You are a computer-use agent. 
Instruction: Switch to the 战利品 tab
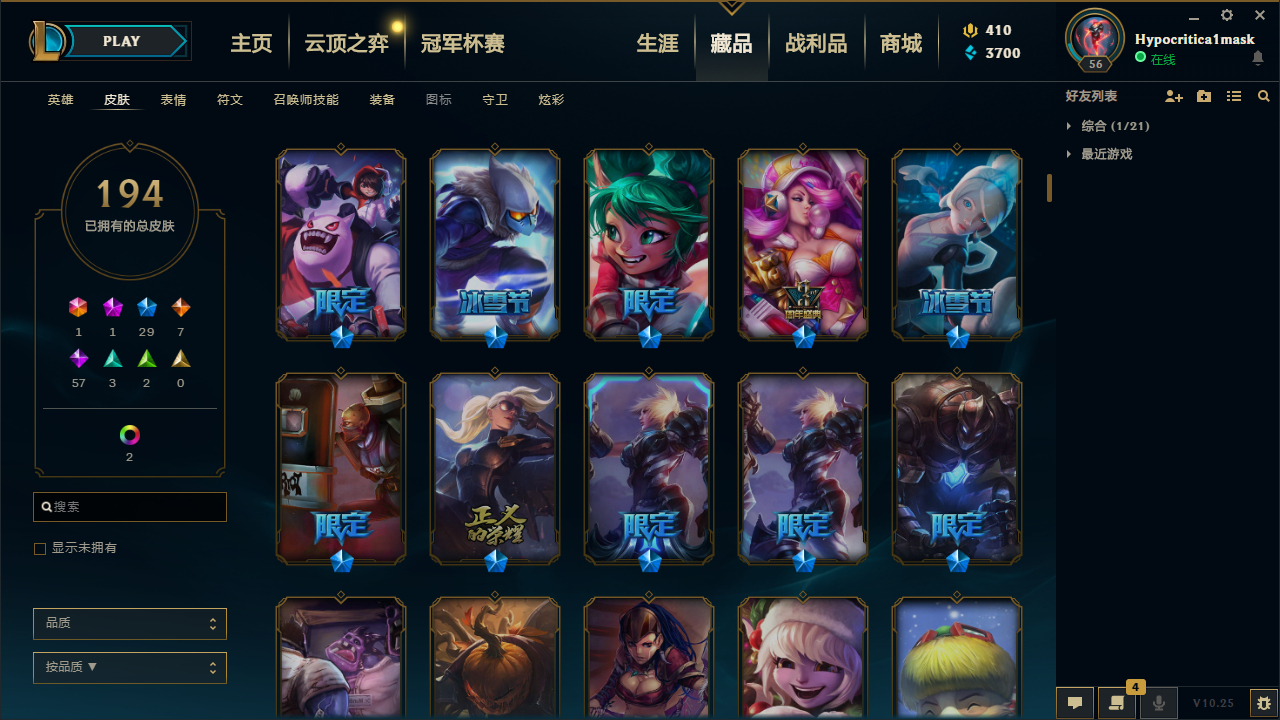pos(816,43)
